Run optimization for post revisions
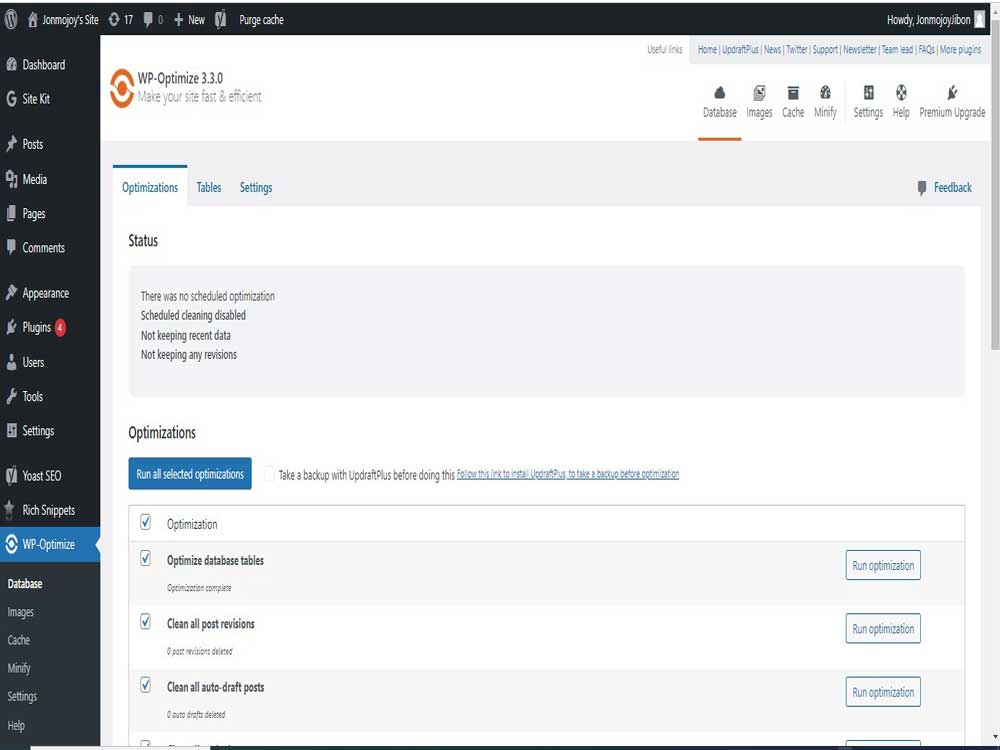The height and width of the screenshot is (750, 1000). [883, 628]
